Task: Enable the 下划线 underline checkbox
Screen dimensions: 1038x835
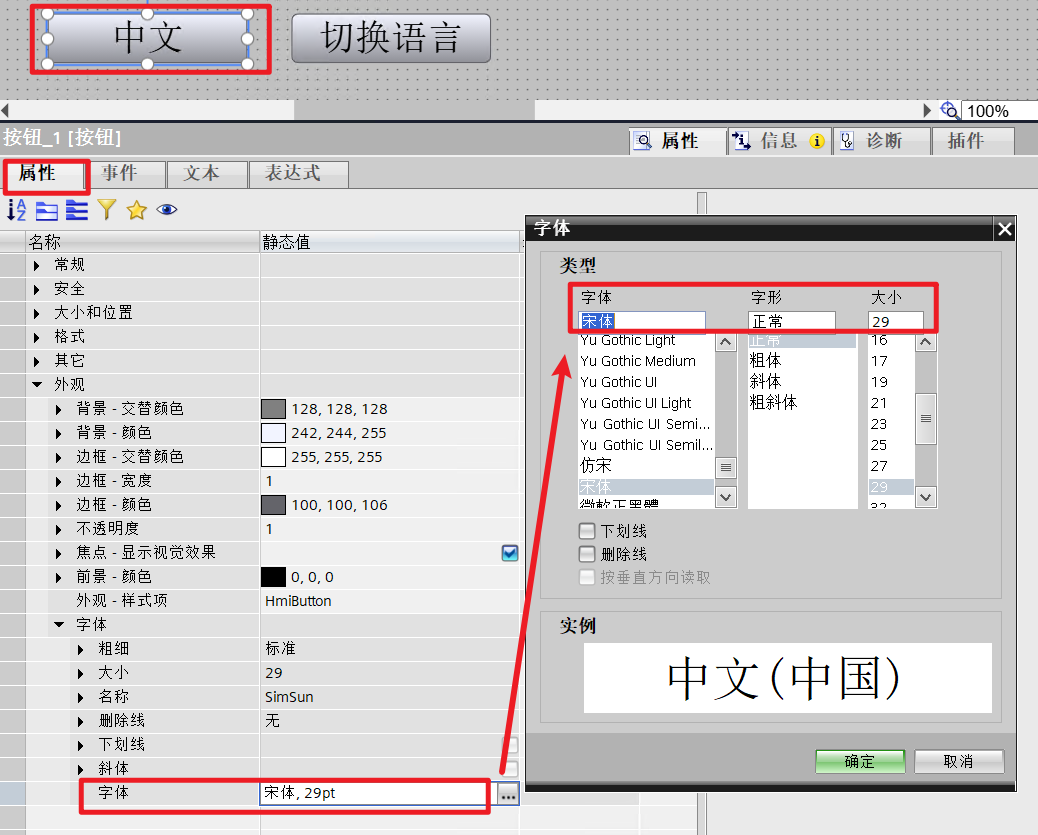Action: coord(586,531)
